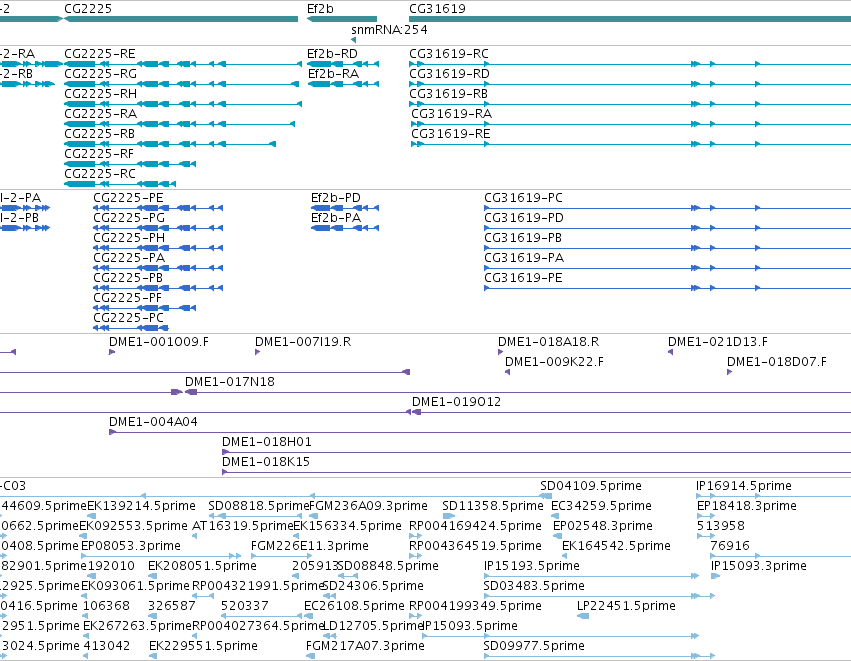Select protein CG2225-PF label
This screenshot has width=851, height=661.
[x=128, y=298]
